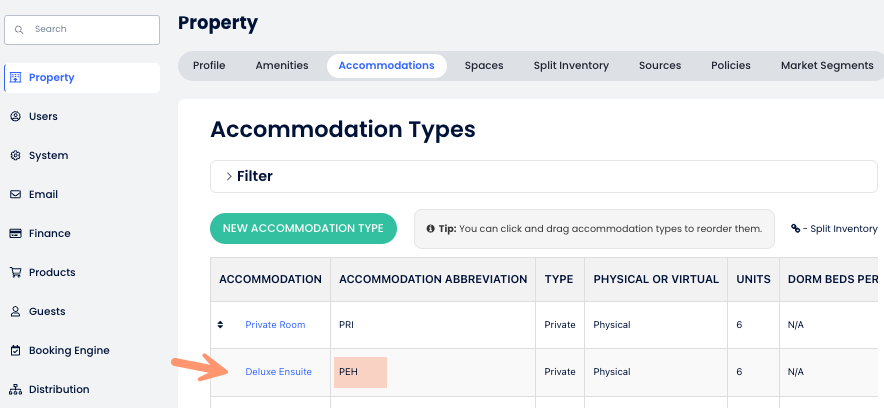Click the Products cart icon
884x408 pixels.
[x=16, y=273]
